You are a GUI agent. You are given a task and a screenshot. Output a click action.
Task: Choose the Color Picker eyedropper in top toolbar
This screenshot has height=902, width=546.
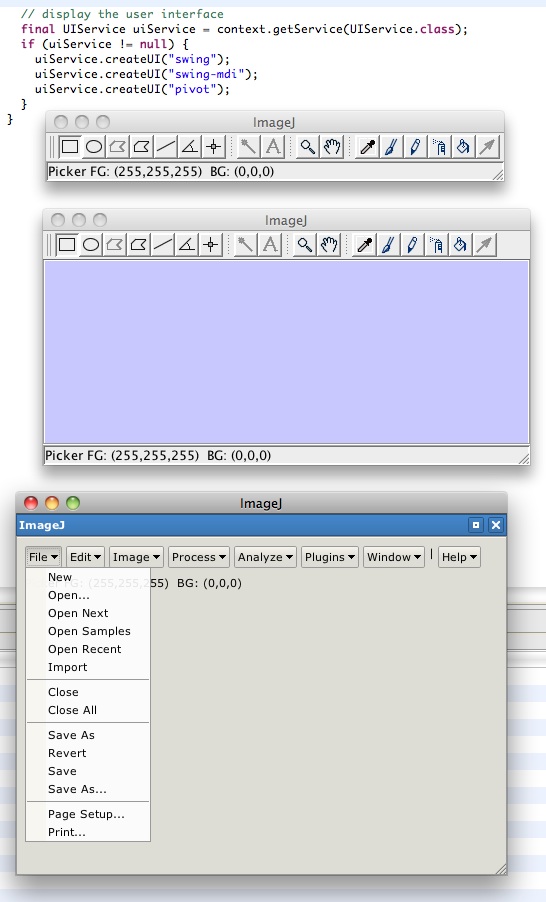point(368,147)
